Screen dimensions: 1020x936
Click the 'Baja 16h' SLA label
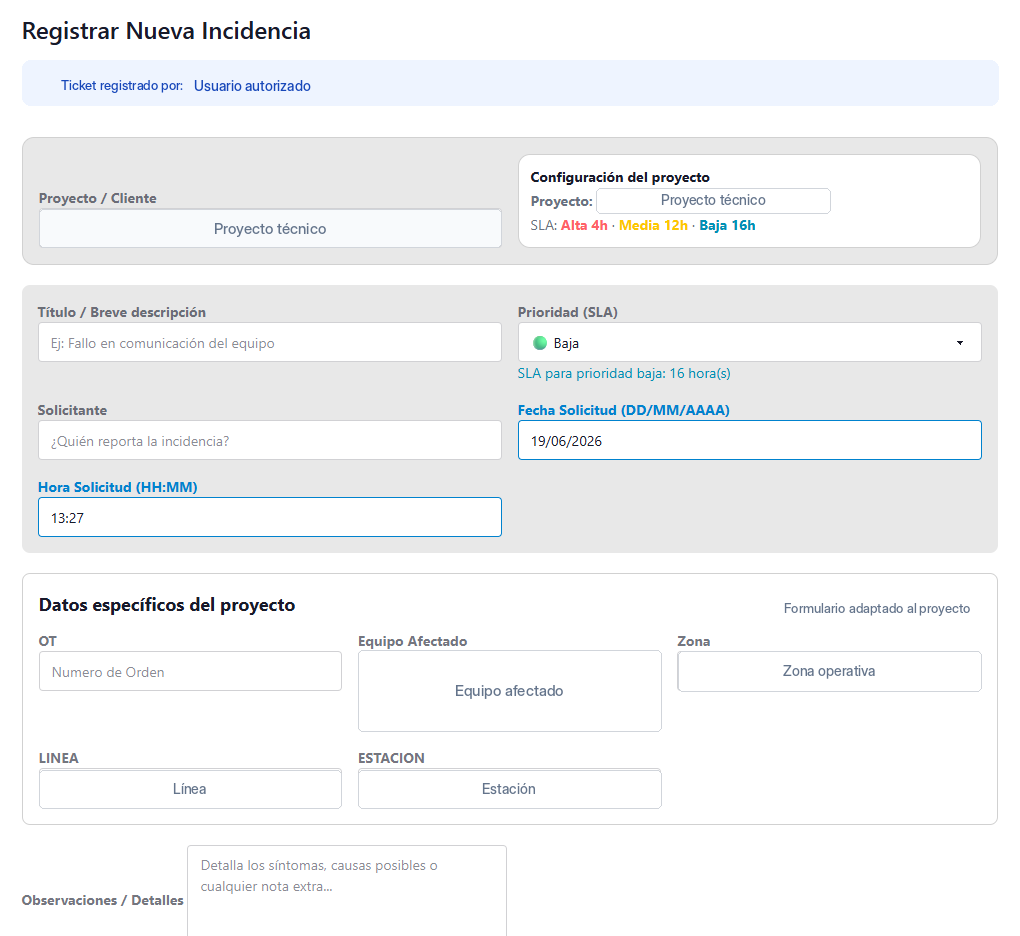point(727,225)
